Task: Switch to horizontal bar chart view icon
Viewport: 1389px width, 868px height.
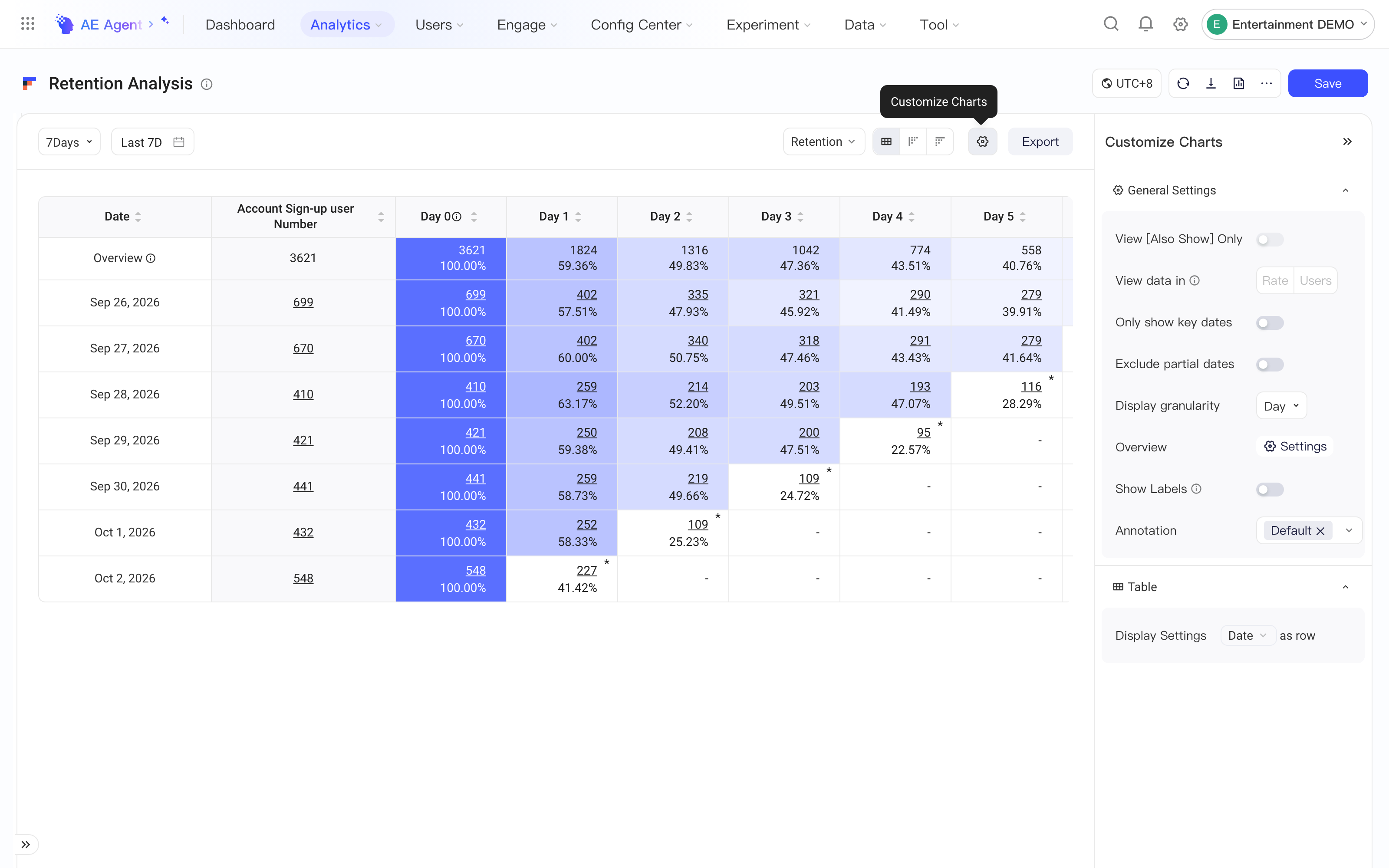Action: pyautogui.click(x=940, y=142)
